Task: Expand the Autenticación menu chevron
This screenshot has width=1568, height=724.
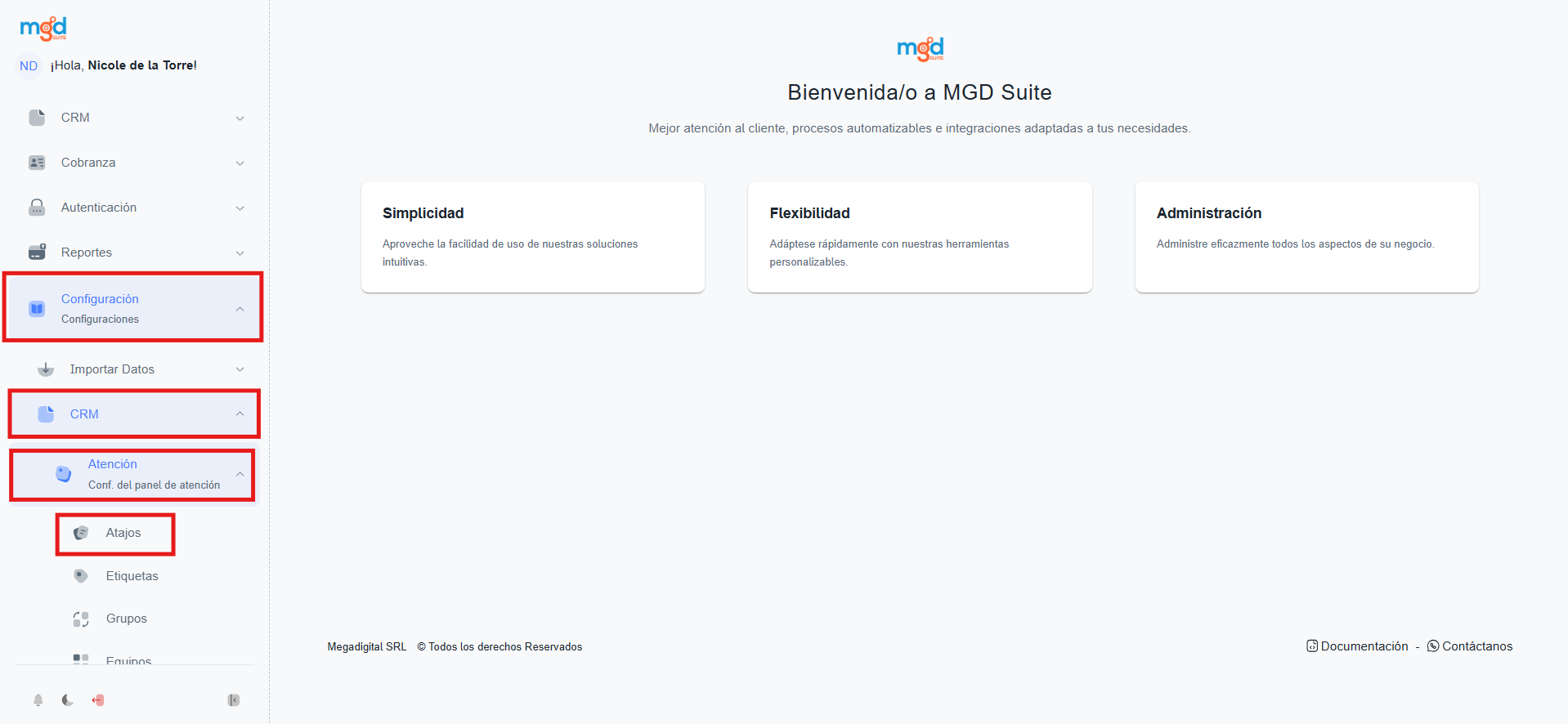Action: pyautogui.click(x=240, y=208)
